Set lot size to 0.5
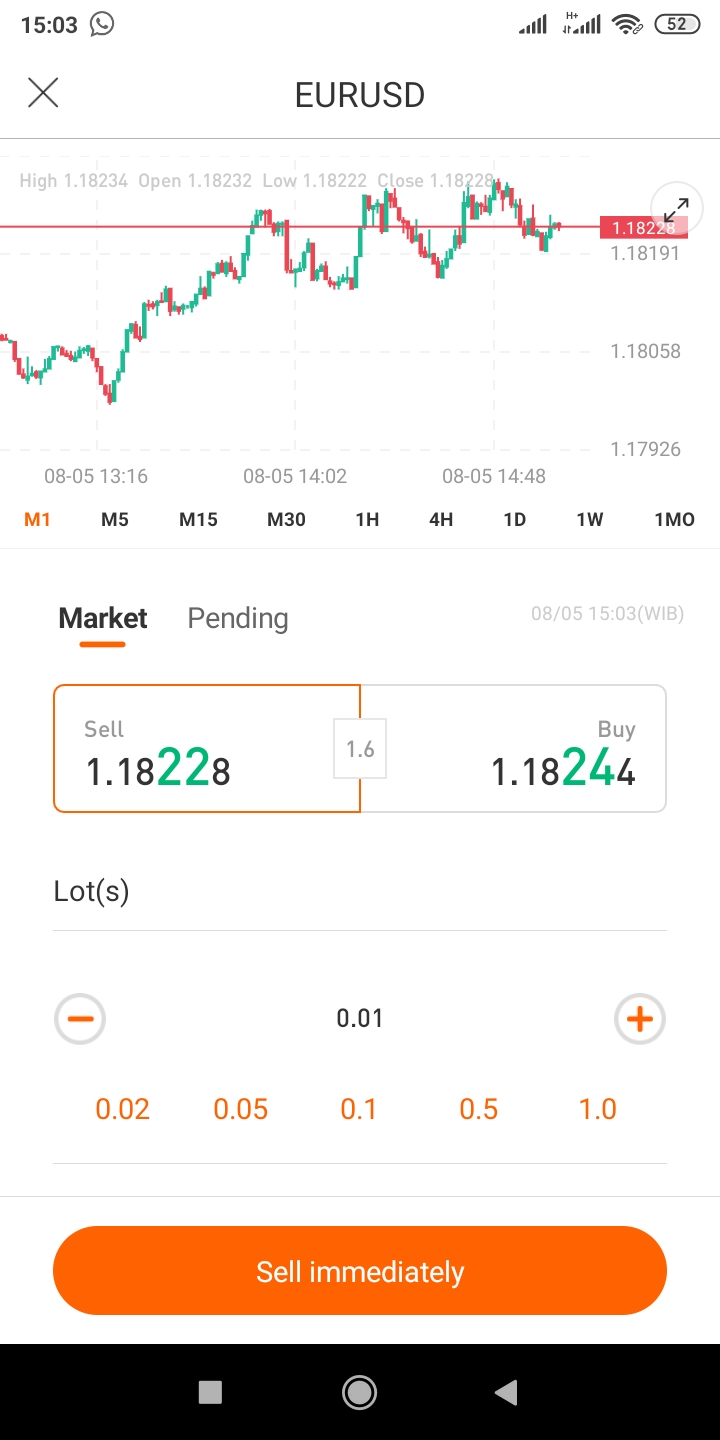Screen dimensions: 720x1440 [x=478, y=1109]
